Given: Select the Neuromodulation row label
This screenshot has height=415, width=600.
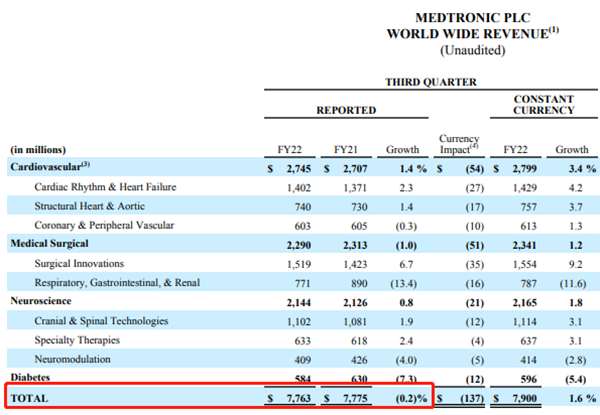Looking at the screenshot, I should (72, 359).
